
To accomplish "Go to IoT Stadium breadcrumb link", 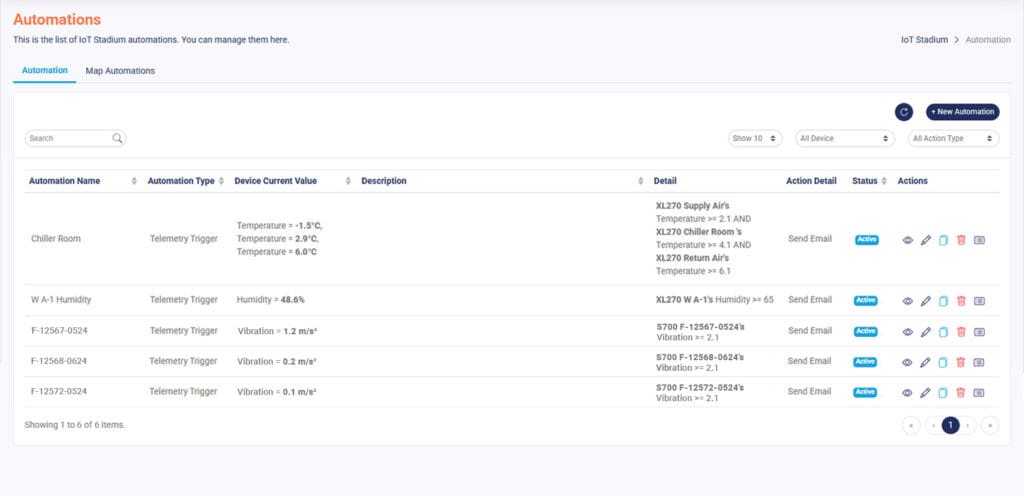I will (923, 40).
